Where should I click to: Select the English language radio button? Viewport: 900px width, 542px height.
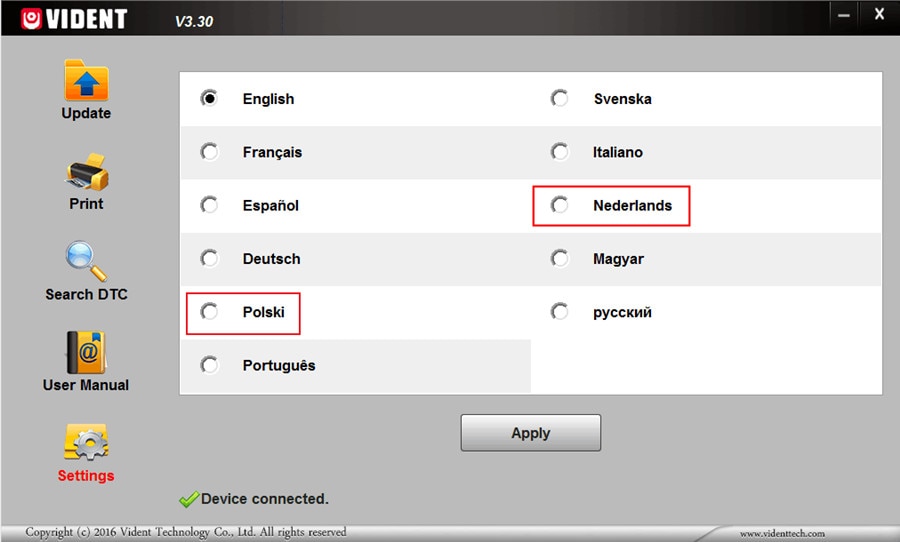click(209, 99)
